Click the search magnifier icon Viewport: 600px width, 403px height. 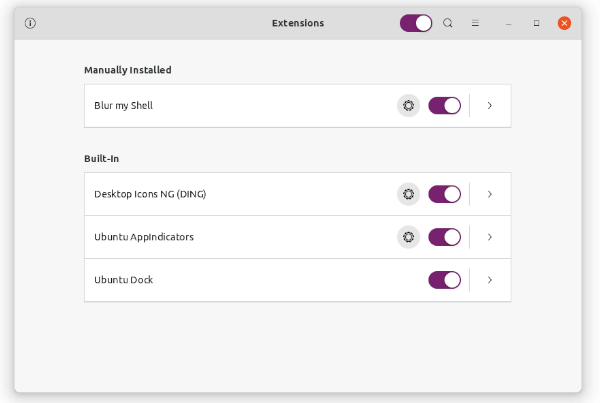(x=448, y=23)
